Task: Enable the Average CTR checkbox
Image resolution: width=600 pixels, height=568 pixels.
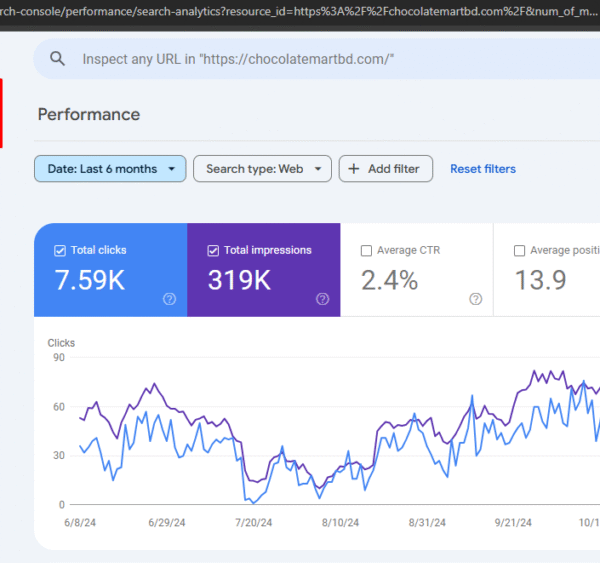Action: (x=366, y=251)
